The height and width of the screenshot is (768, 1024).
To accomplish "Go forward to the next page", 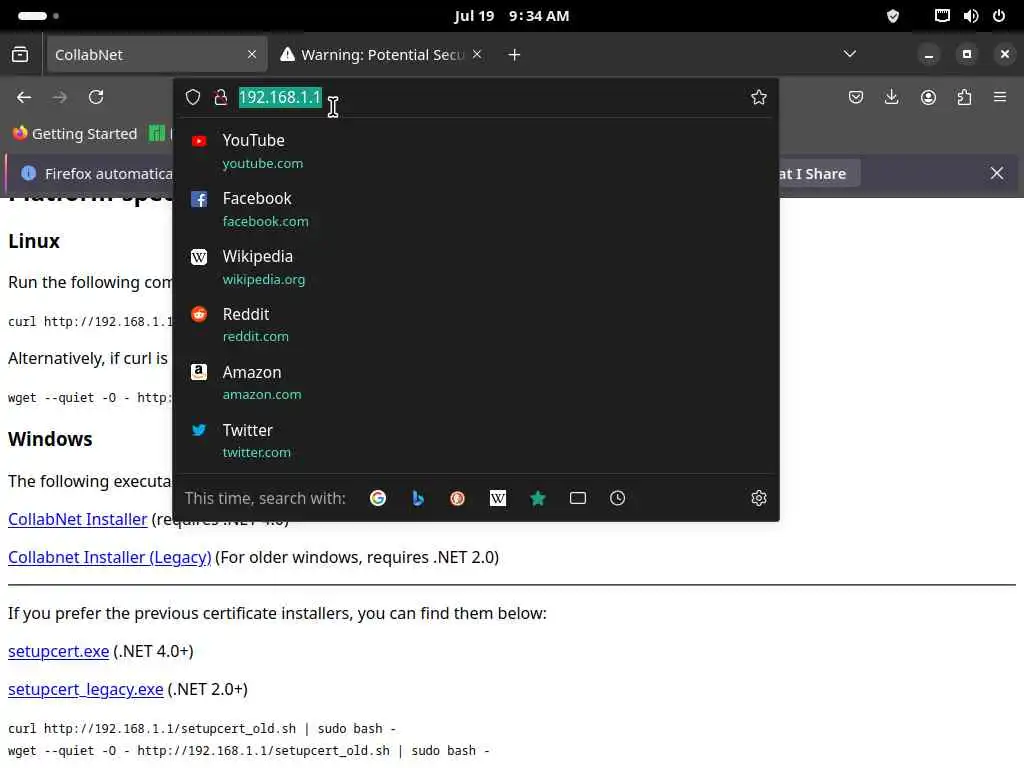I will (60, 97).
